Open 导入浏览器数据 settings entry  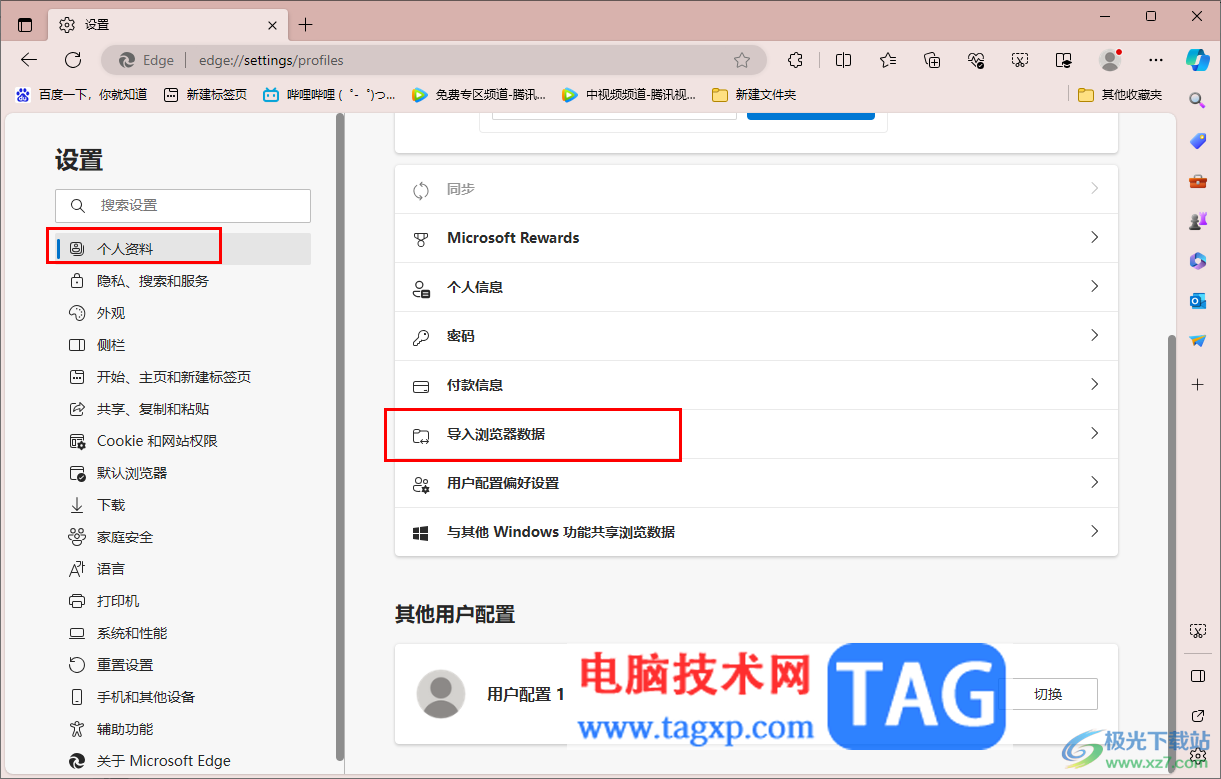533,434
